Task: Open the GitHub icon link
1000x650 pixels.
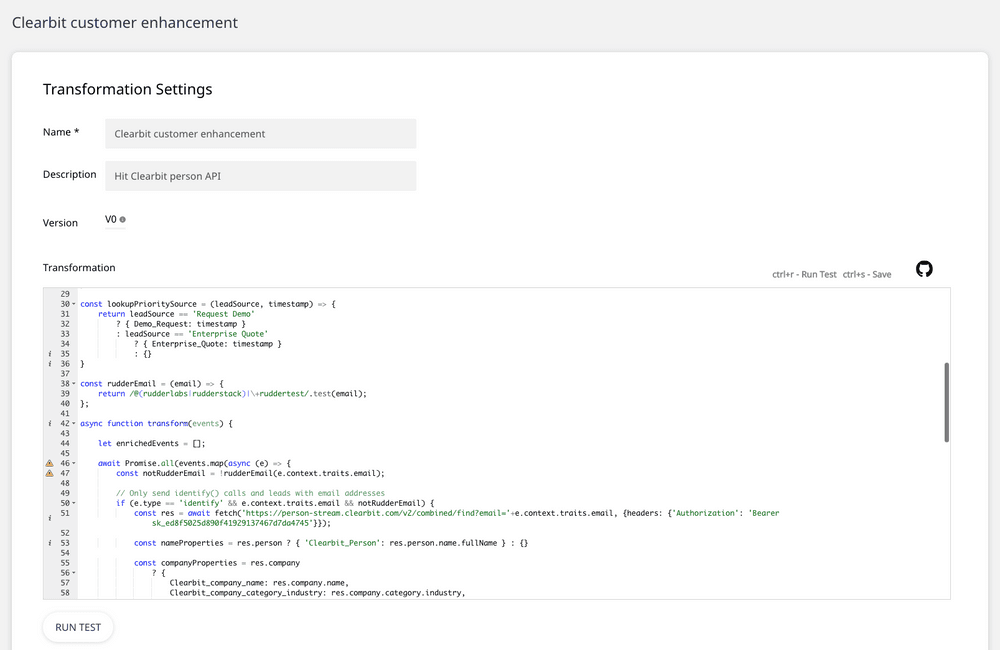Action: pos(924,269)
